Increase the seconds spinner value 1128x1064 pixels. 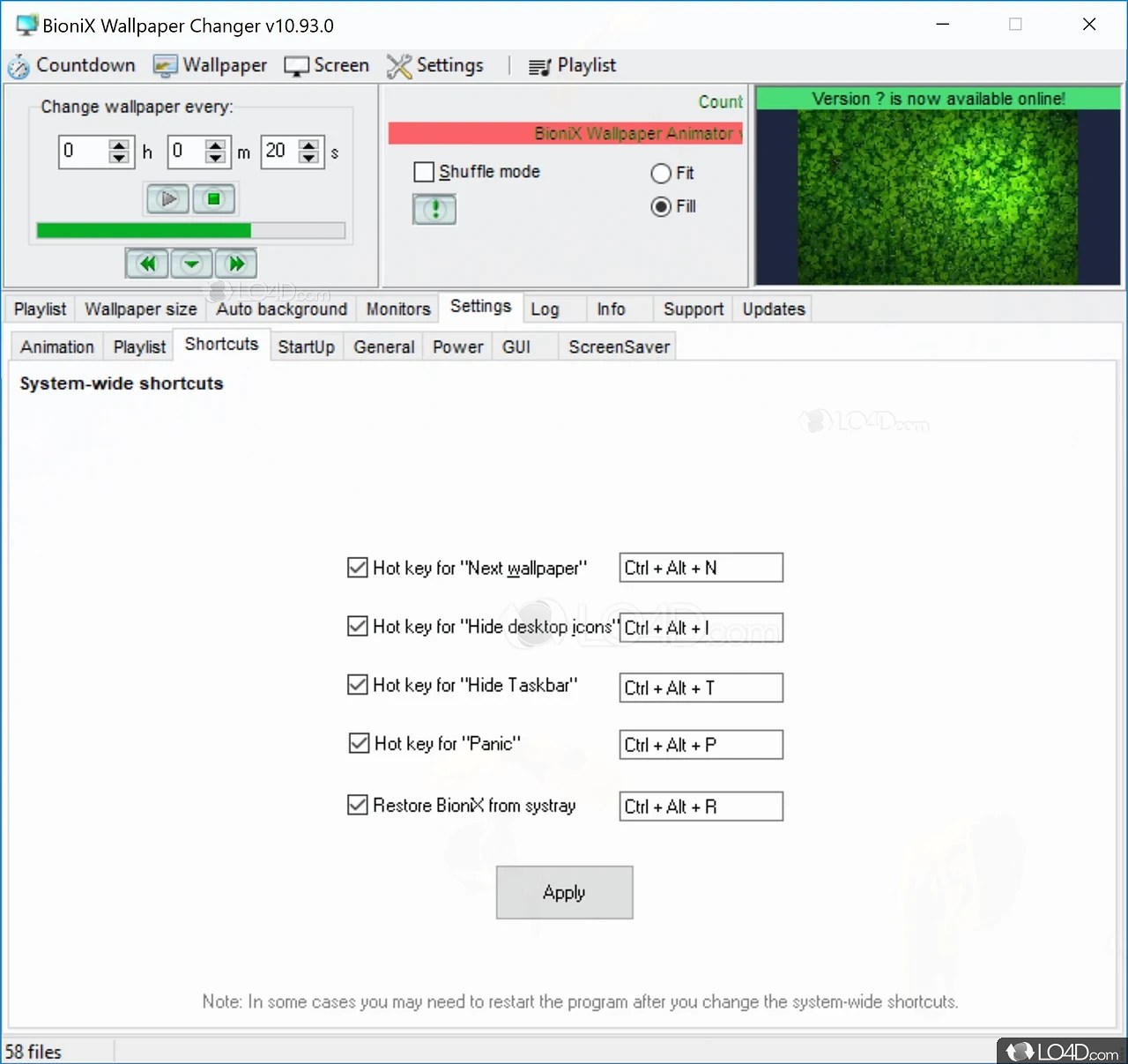(x=308, y=145)
